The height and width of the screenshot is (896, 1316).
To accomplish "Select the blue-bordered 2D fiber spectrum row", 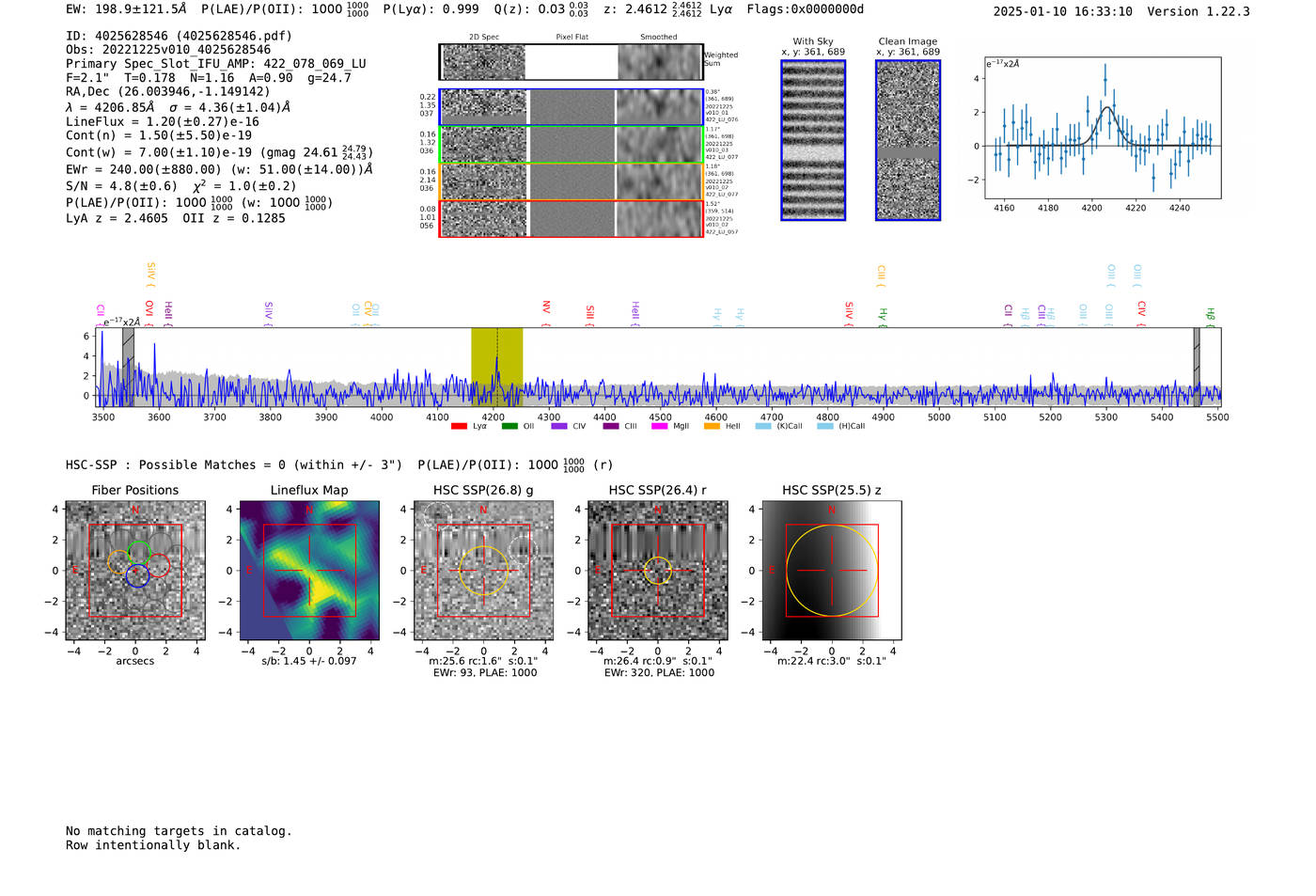I will coord(571,107).
